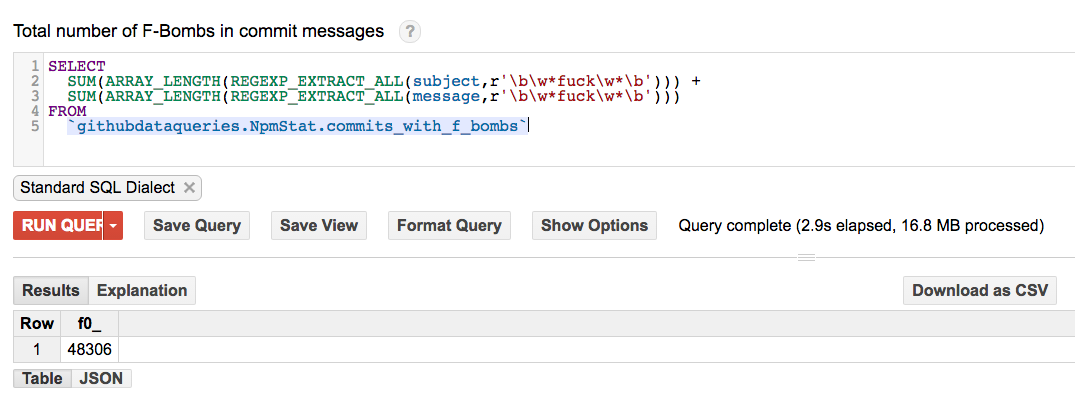Screen dimensions: 1075x413
Task: Click the Standard SQL Dialect label
Action: coord(97,188)
